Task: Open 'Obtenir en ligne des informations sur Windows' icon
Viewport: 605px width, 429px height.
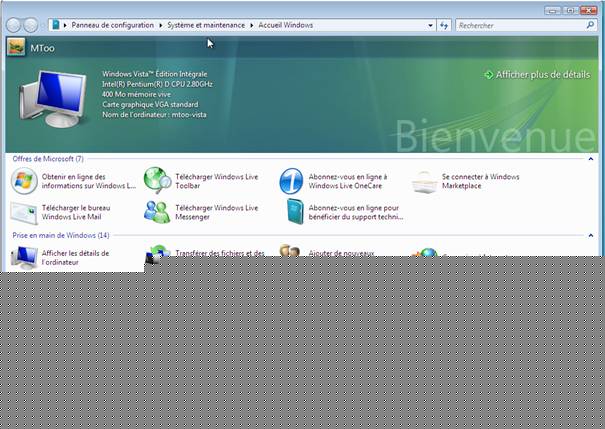Action: tap(24, 181)
